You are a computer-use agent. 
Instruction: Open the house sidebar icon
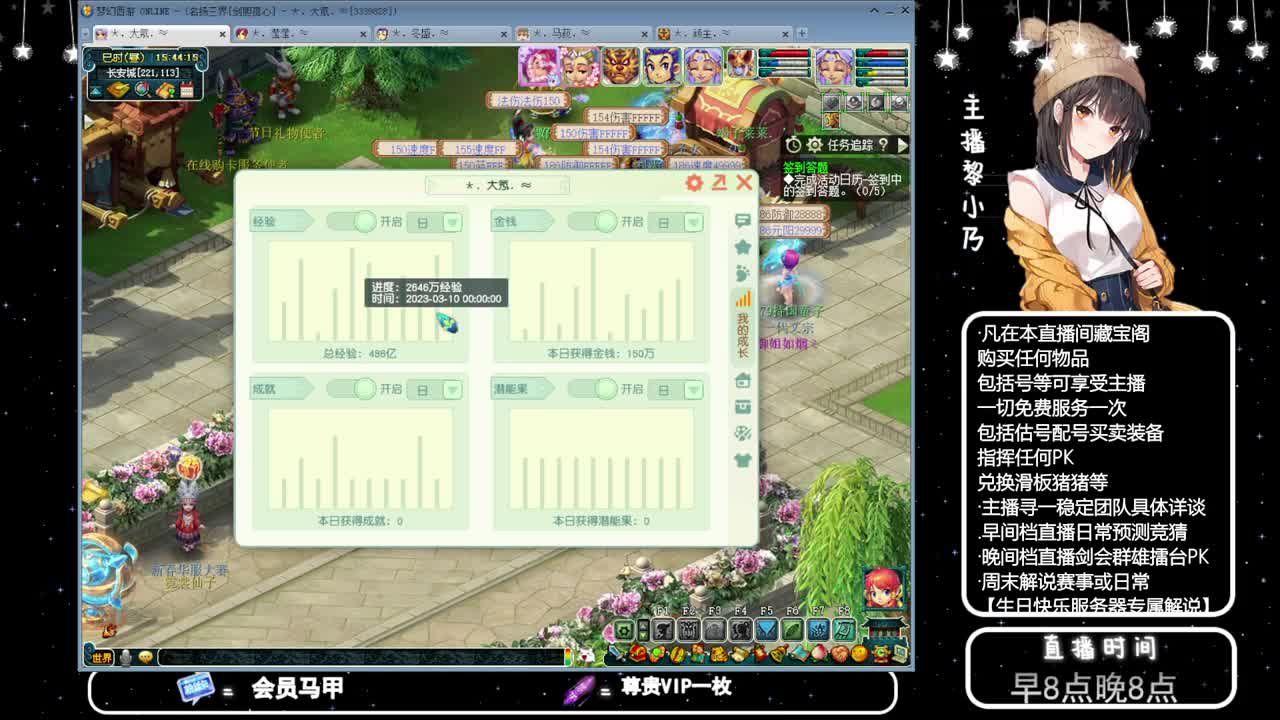[742, 381]
